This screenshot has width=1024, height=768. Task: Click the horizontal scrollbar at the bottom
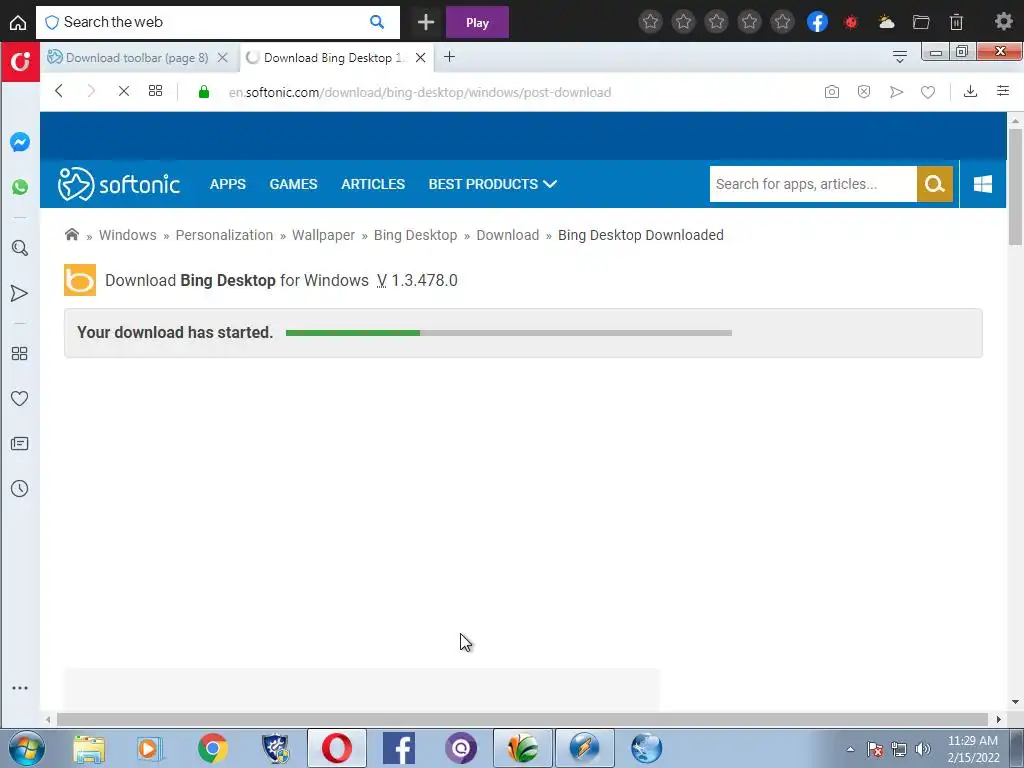pos(522,720)
